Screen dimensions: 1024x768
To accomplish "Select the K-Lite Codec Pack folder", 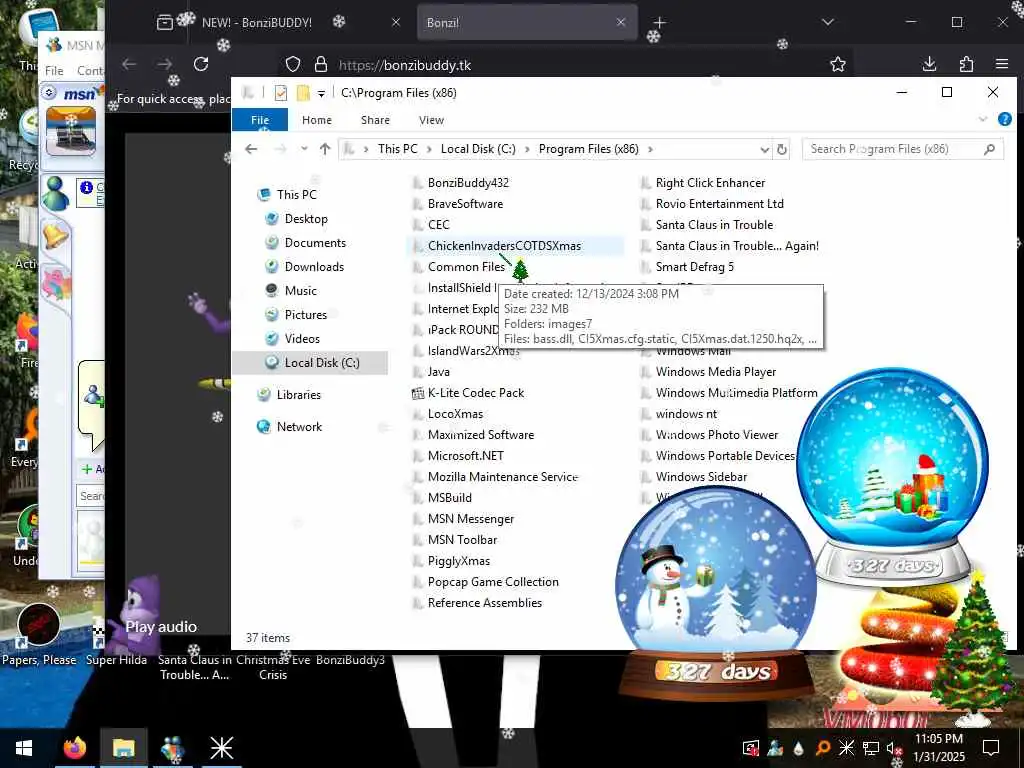I will [475, 392].
